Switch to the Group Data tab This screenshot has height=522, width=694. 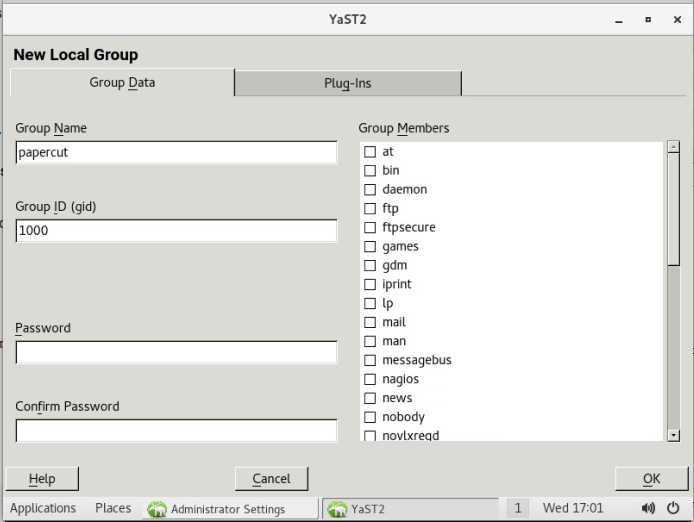(122, 83)
